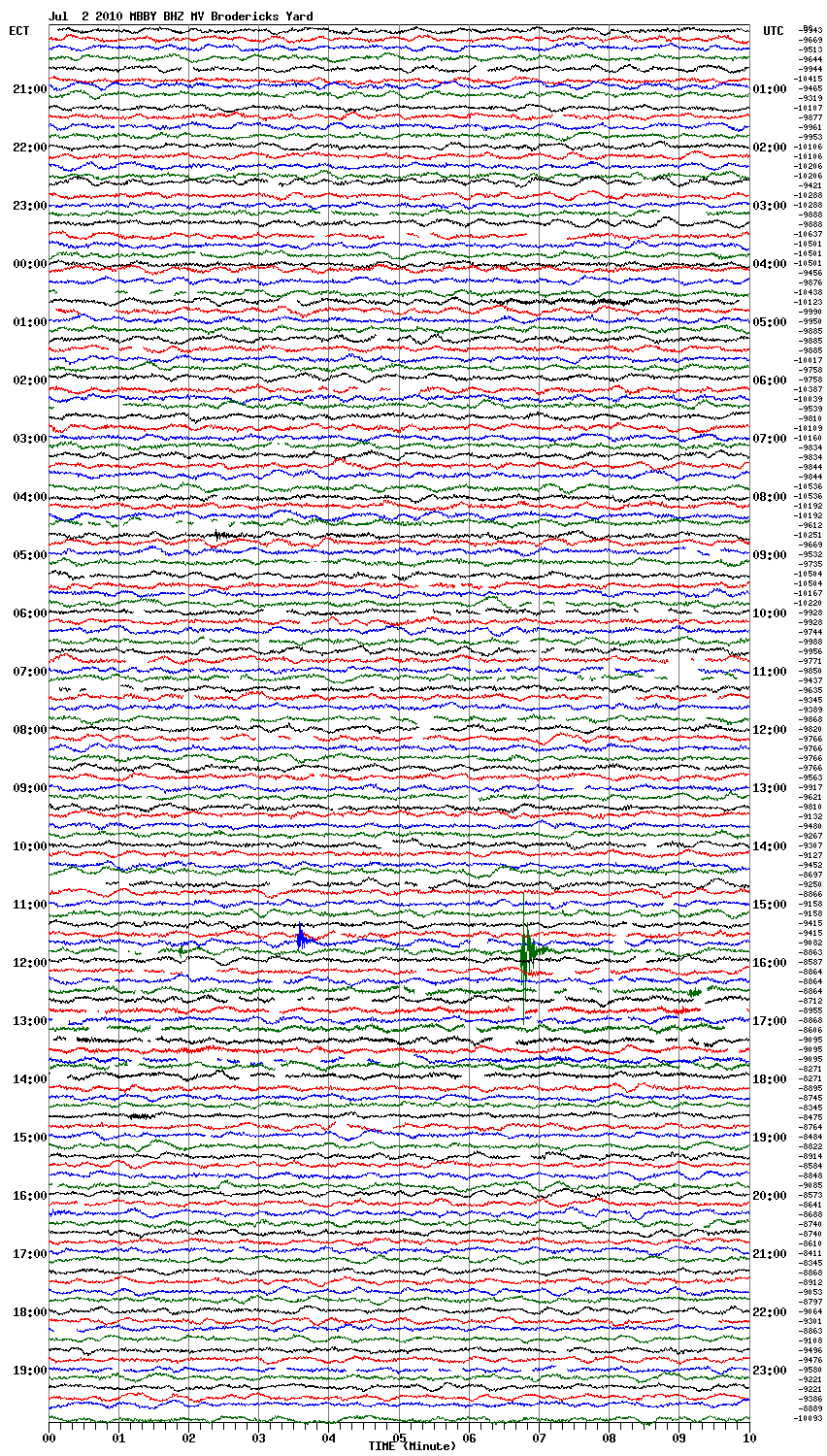Click the 18:00 ECT hour label
Screen dimensions: 827x1456
pyautogui.click(x=30, y=1312)
